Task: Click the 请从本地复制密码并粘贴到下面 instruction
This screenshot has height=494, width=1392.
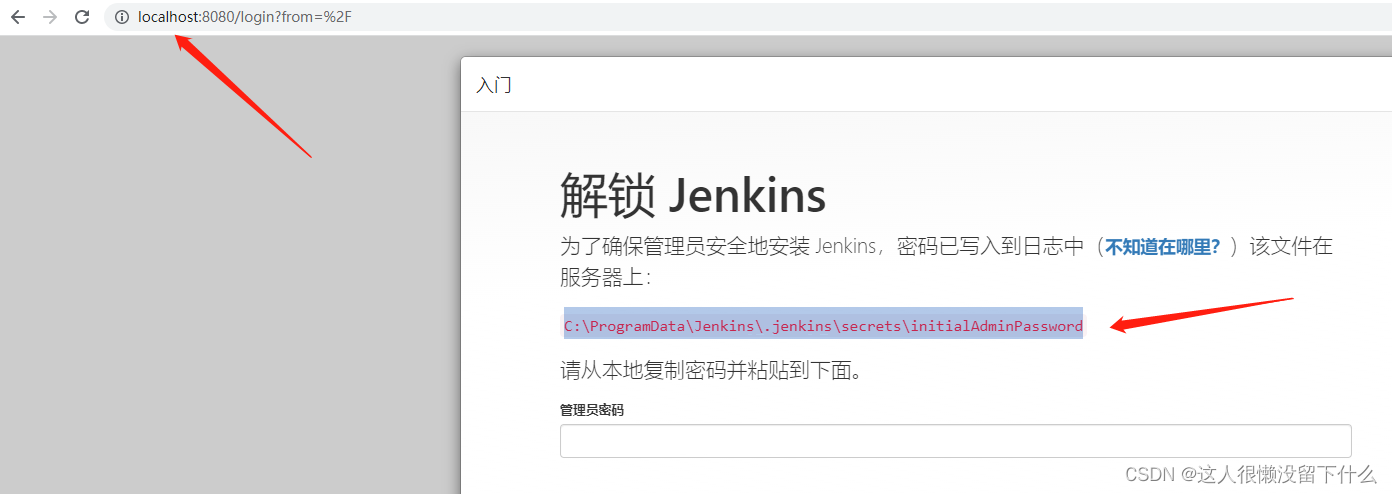Action: pyautogui.click(x=711, y=371)
